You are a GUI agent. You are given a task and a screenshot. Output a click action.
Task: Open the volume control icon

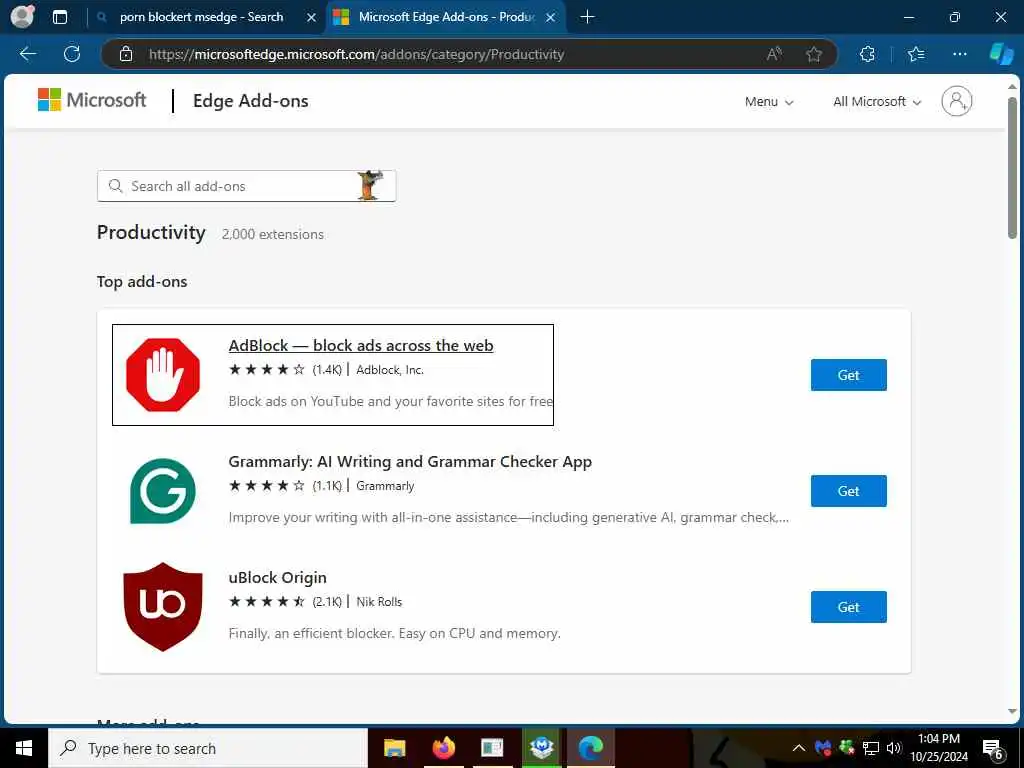tap(894, 748)
